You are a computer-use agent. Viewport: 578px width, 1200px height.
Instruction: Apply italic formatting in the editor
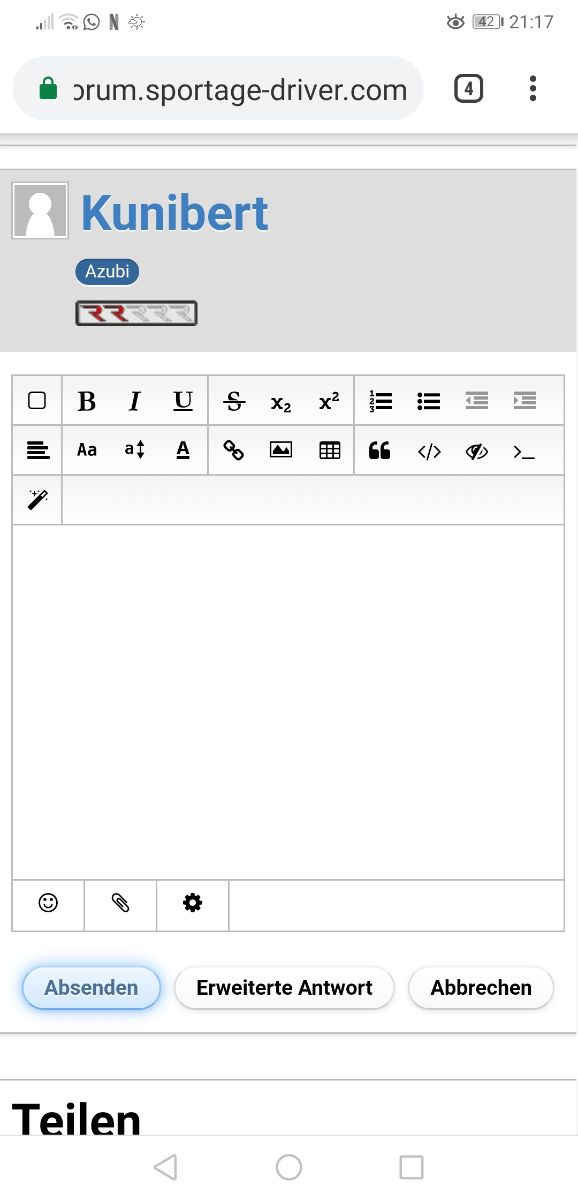(x=135, y=401)
